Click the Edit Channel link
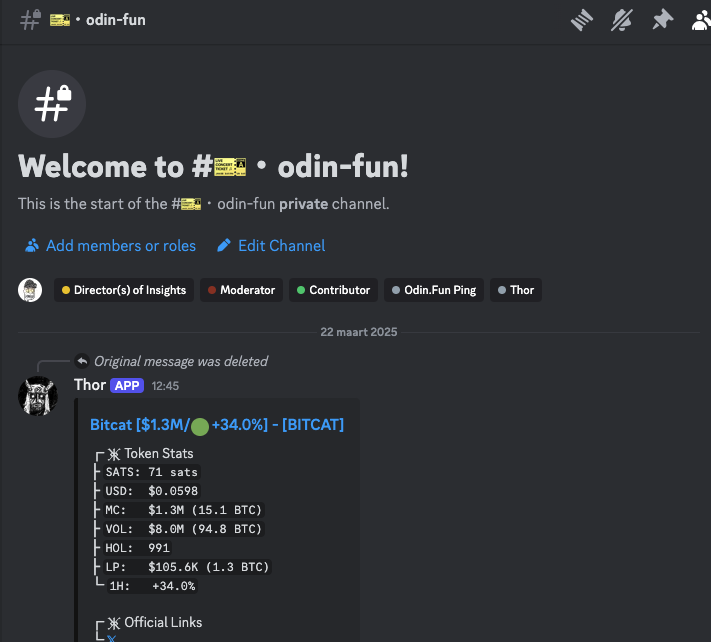711x642 pixels. tap(282, 246)
